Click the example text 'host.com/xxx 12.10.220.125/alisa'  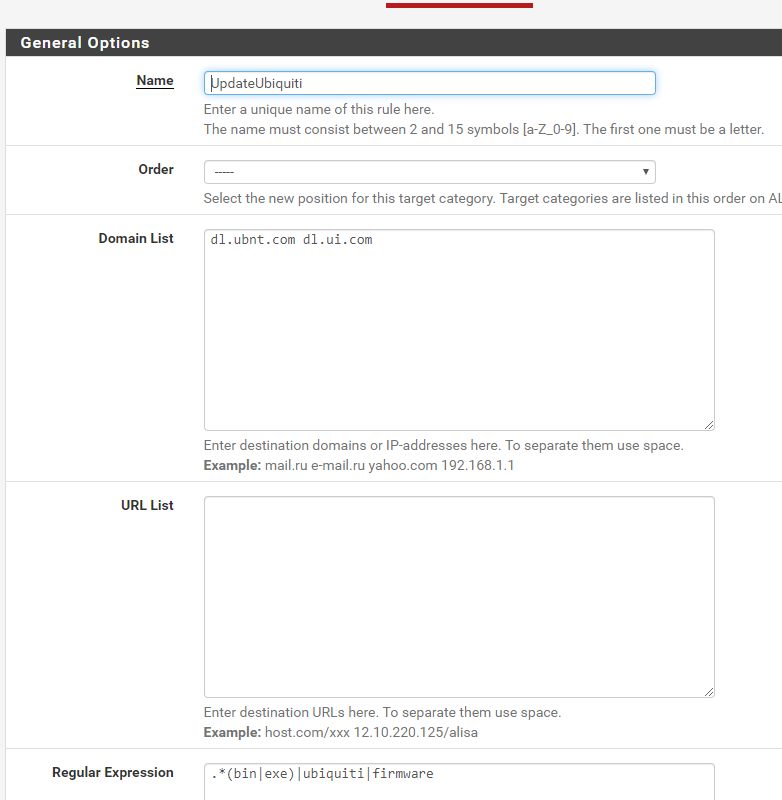371,732
